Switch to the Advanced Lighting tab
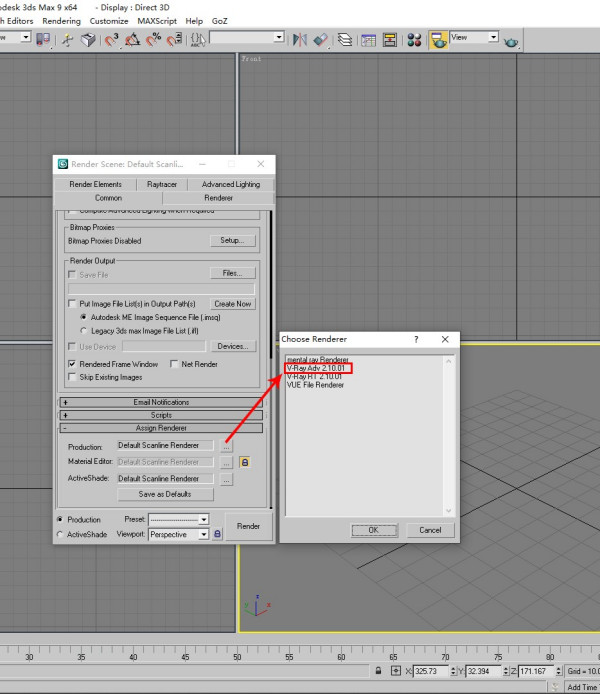This screenshot has width=600, height=694. coord(231,184)
